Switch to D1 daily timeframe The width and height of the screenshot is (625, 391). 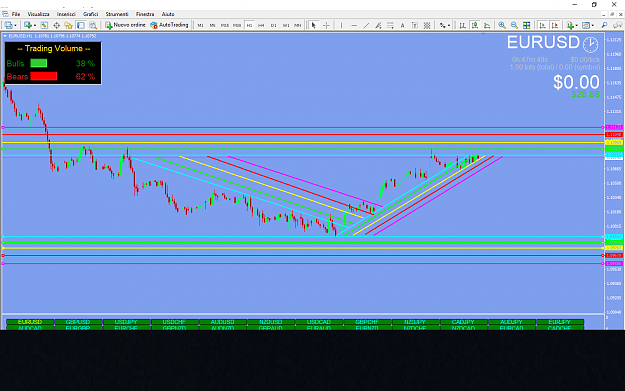pos(273,25)
